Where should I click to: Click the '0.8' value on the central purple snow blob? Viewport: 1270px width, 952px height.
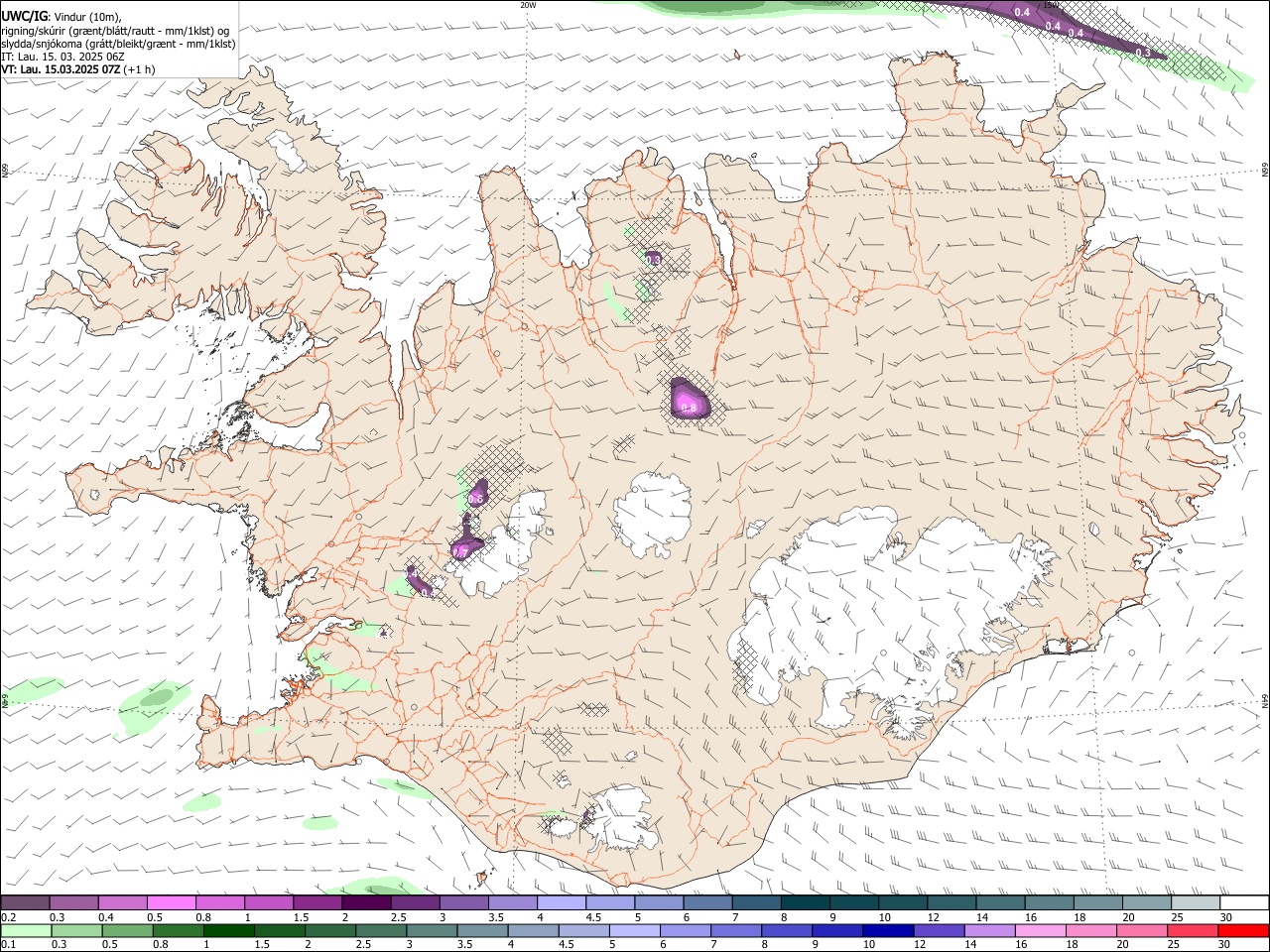[x=690, y=407]
